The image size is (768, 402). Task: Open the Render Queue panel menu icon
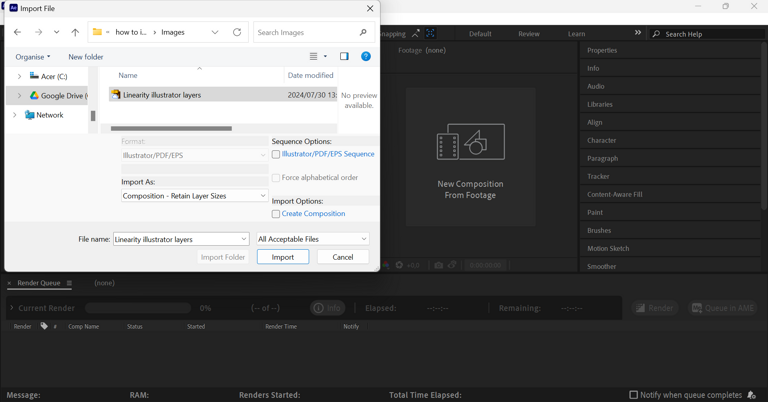pos(69,283)
